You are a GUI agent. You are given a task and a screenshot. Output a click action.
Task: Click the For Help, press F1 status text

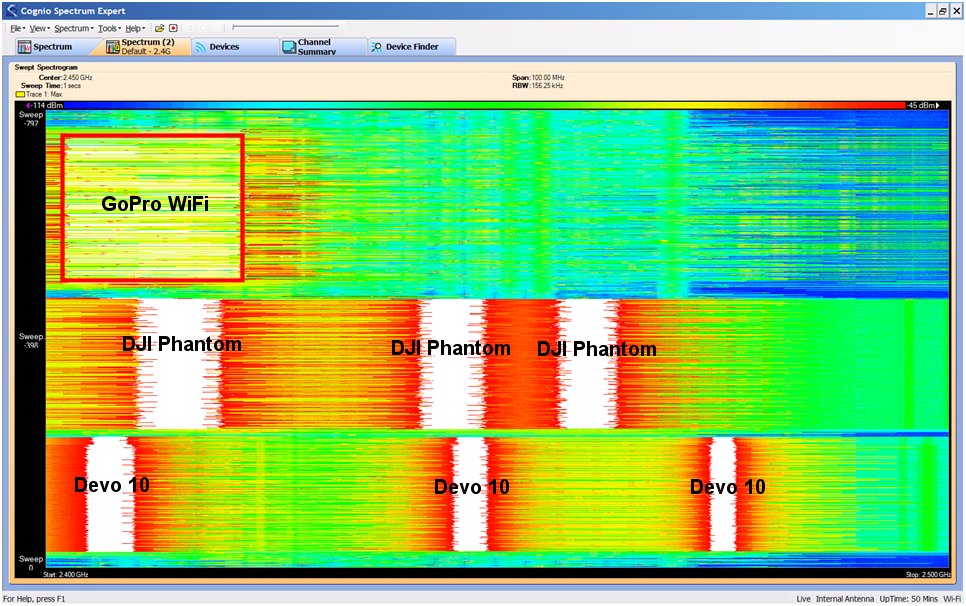click(x=34, y=599)
